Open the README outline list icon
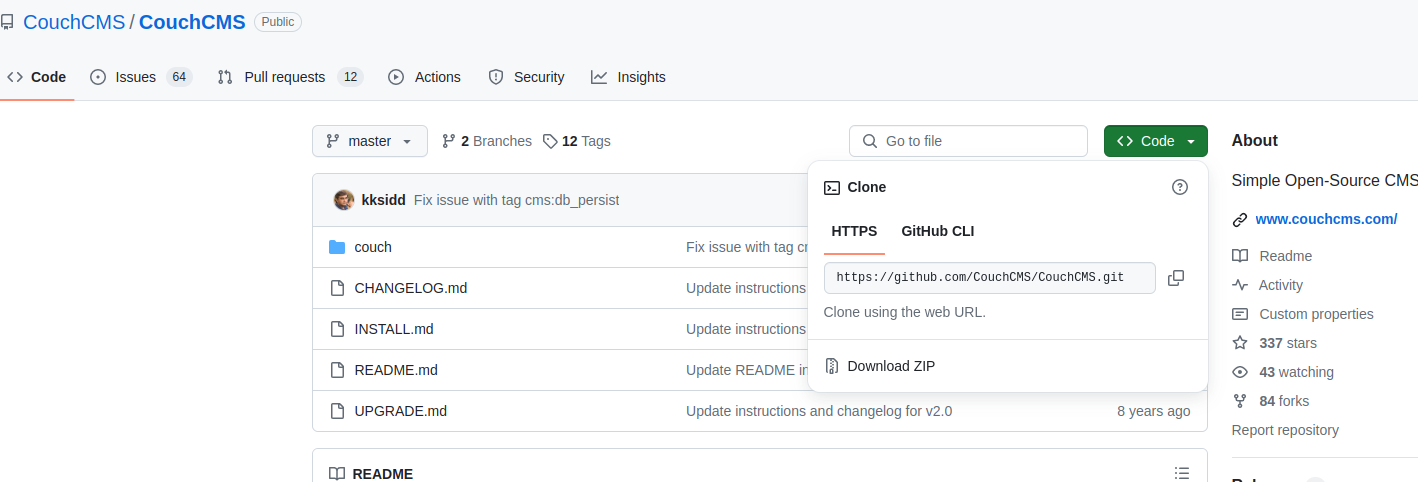This screenshot has width=1418, height=482. tap(1182, 473)
